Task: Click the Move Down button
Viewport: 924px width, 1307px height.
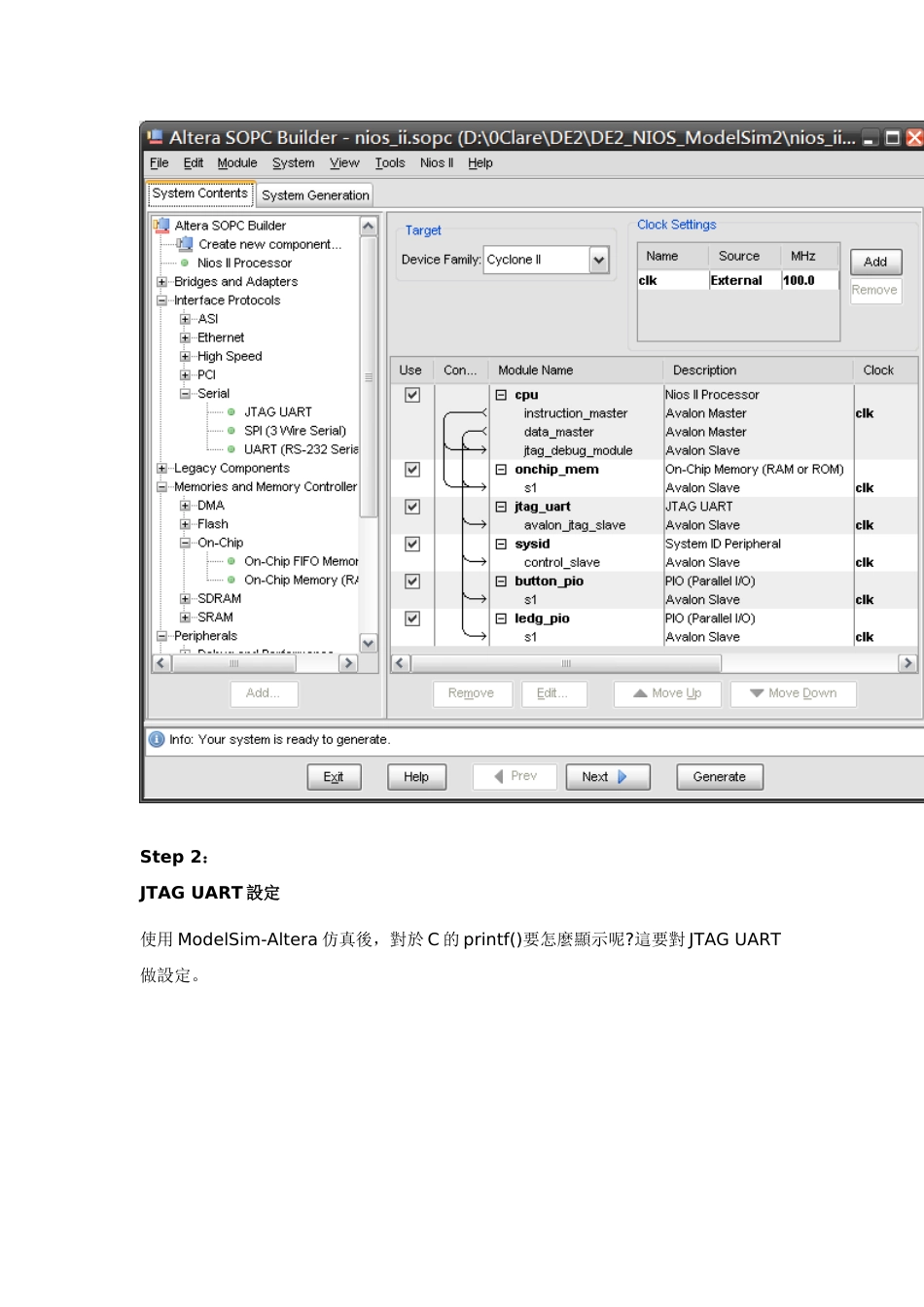Action: point(793,693)
